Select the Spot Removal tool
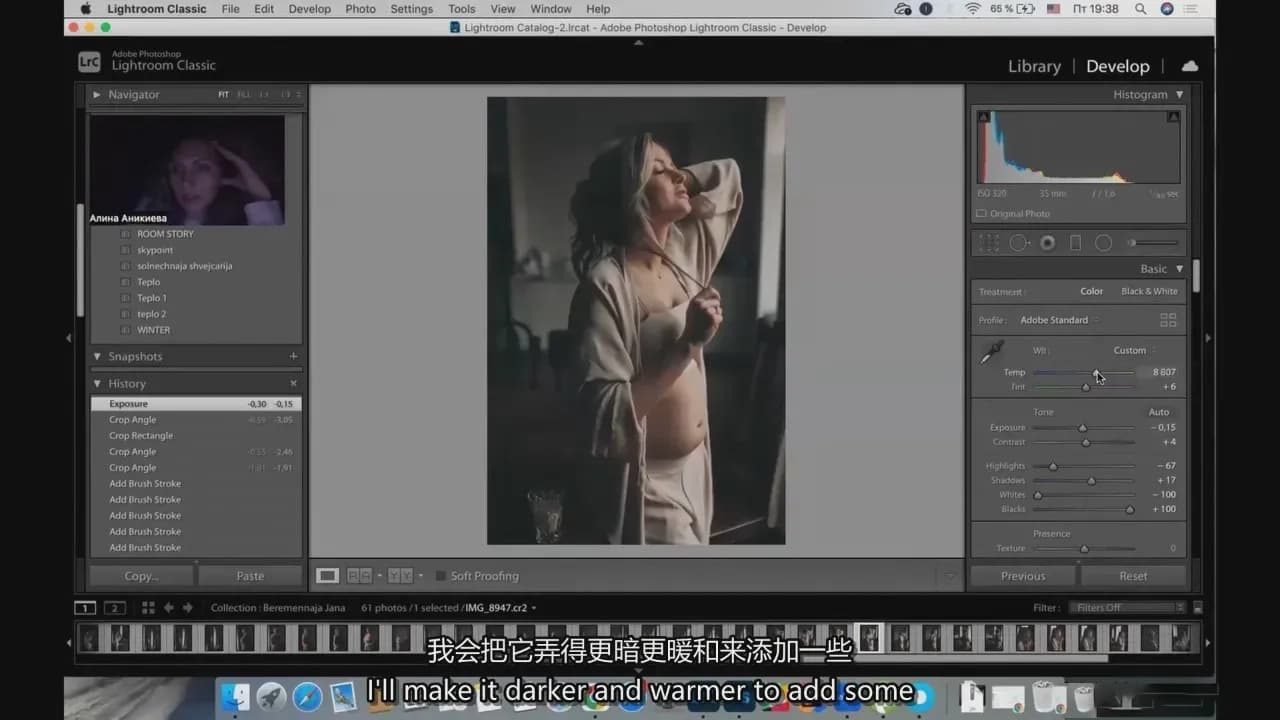This screenshot has width=1280, height=720. [x=1019, y=243]
